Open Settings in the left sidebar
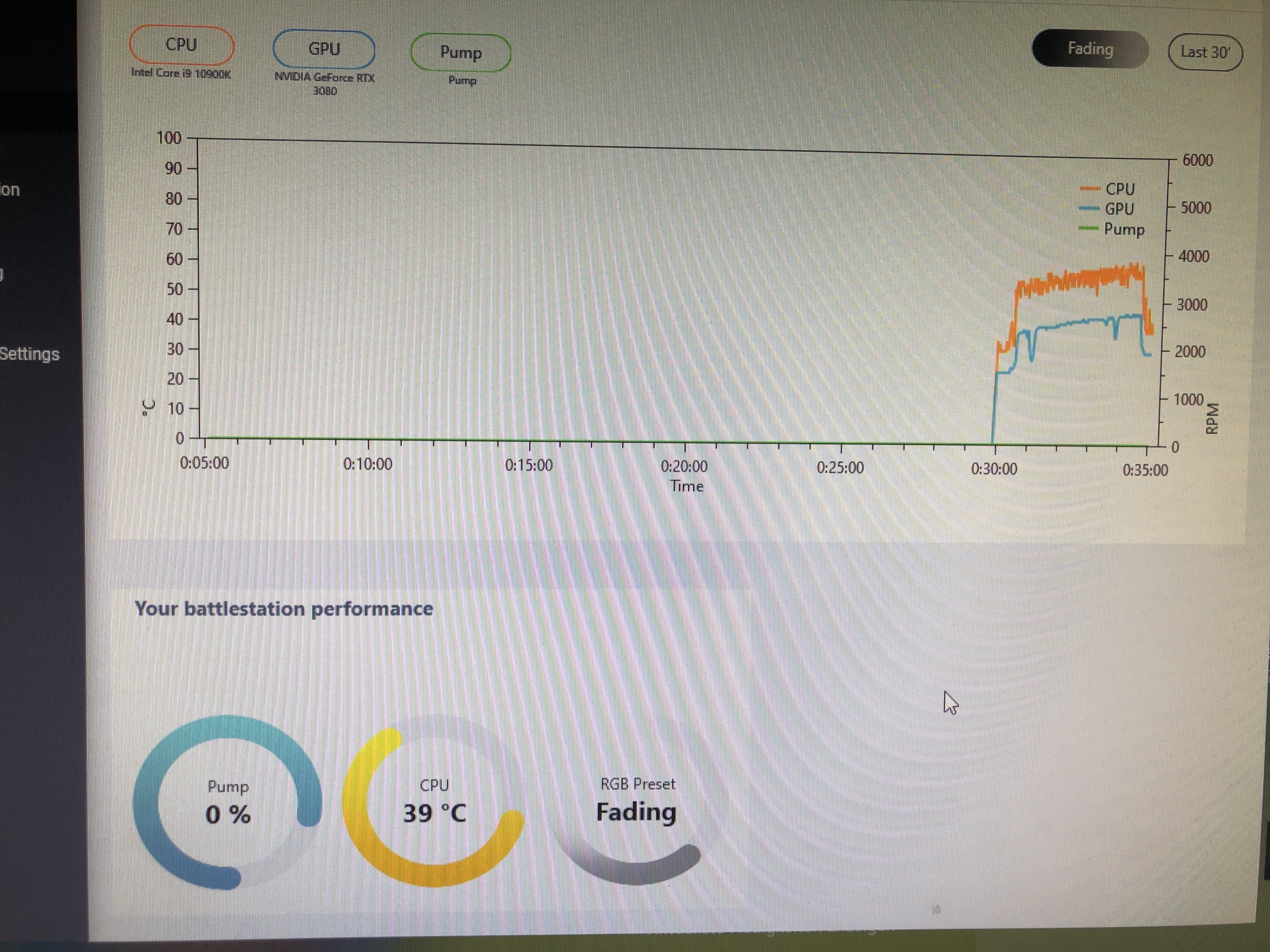This screenshot has height=952, width=1270. (x=30, y=353)
